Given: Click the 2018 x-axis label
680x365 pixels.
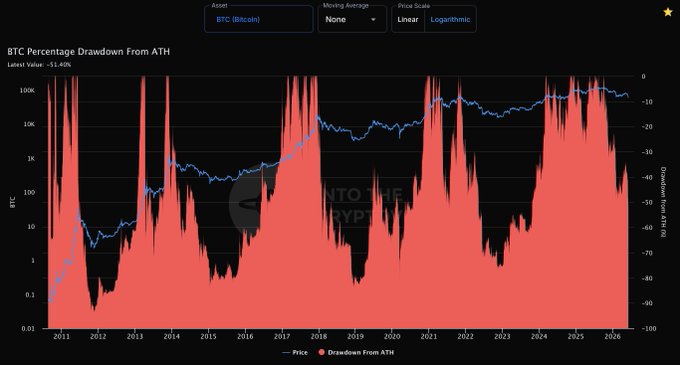Looking at the screenshot, I should 319,336.
